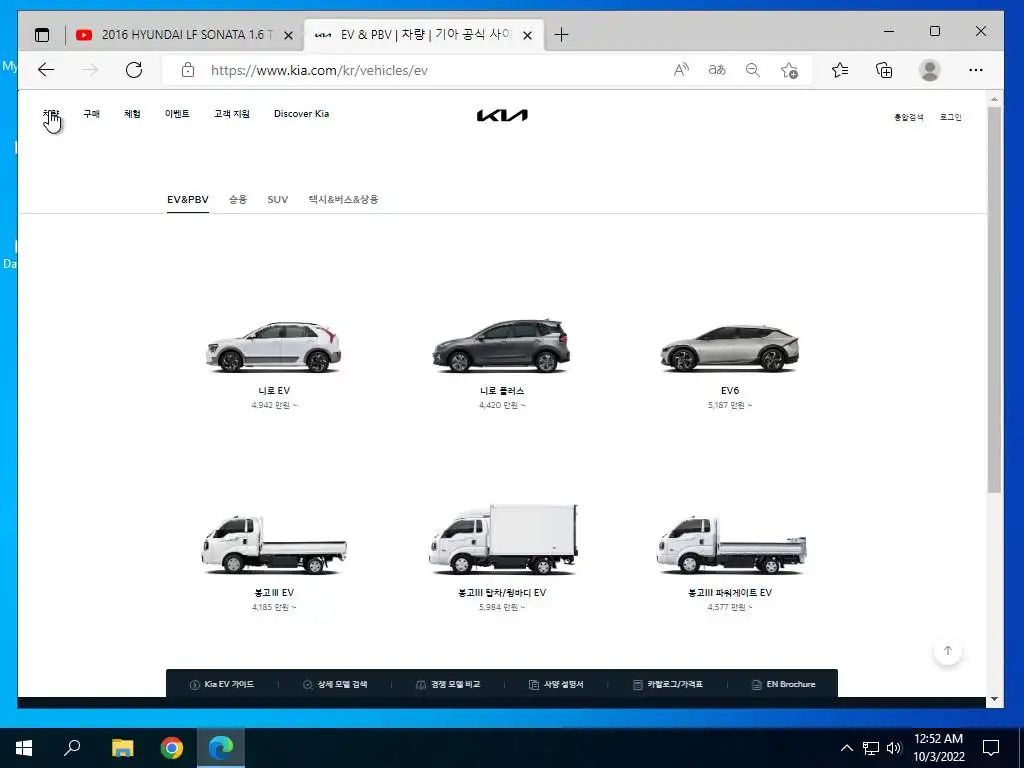Open 경쟁 모델 비교 in bottom bar
Screen dimensions: 1024x768
click(x=448, y=684)
